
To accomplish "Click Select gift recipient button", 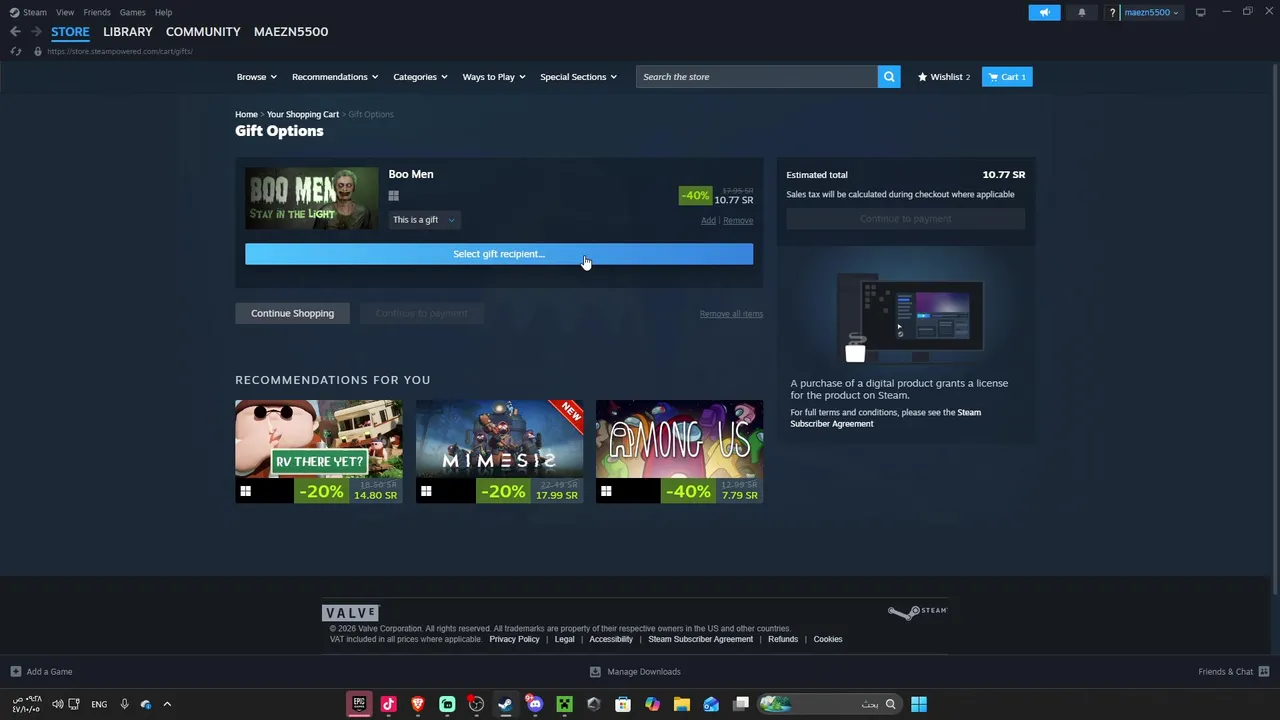I will click(x=499, y=254).
